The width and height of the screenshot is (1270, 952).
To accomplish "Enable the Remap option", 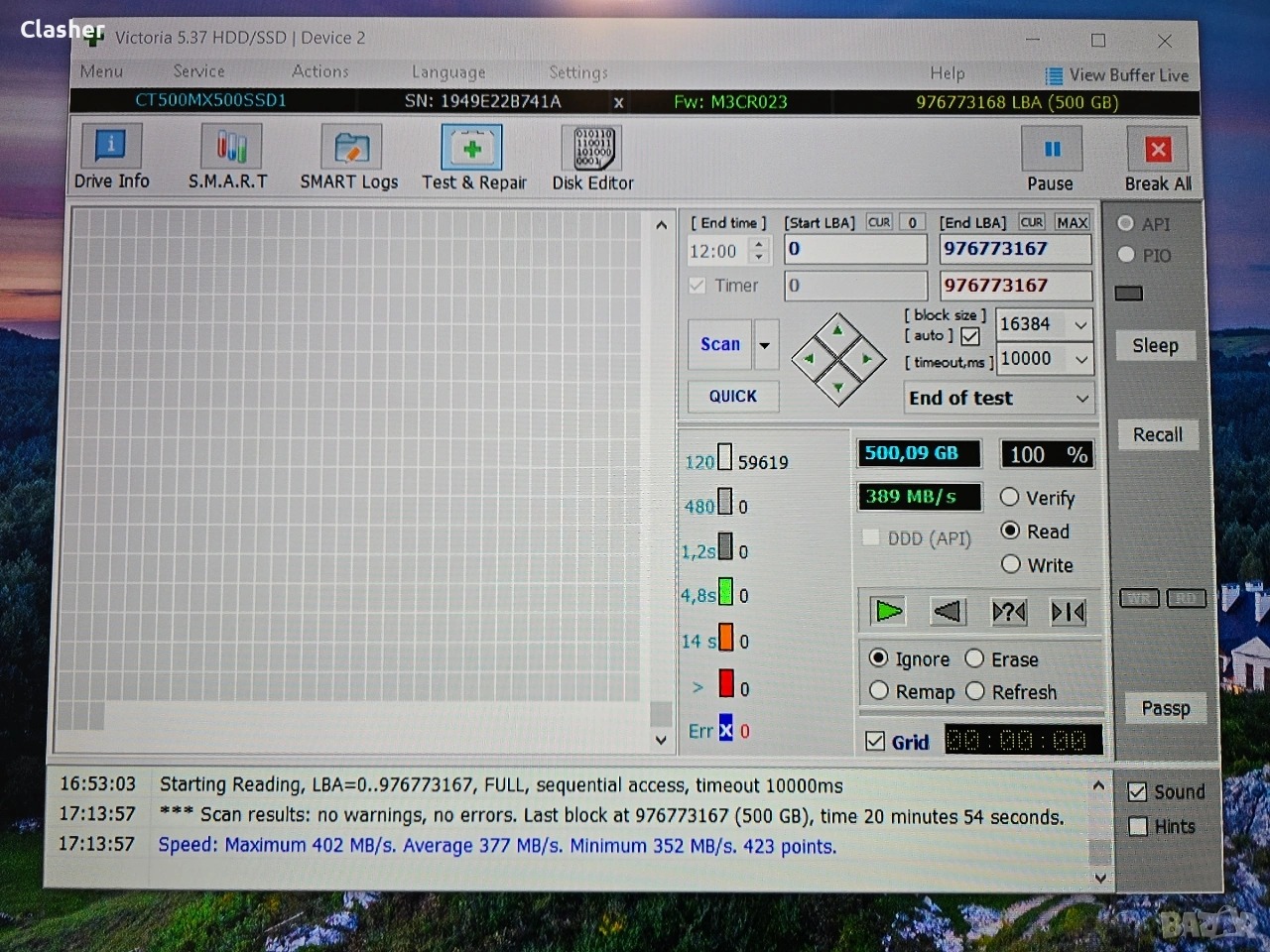I will 879,691.
